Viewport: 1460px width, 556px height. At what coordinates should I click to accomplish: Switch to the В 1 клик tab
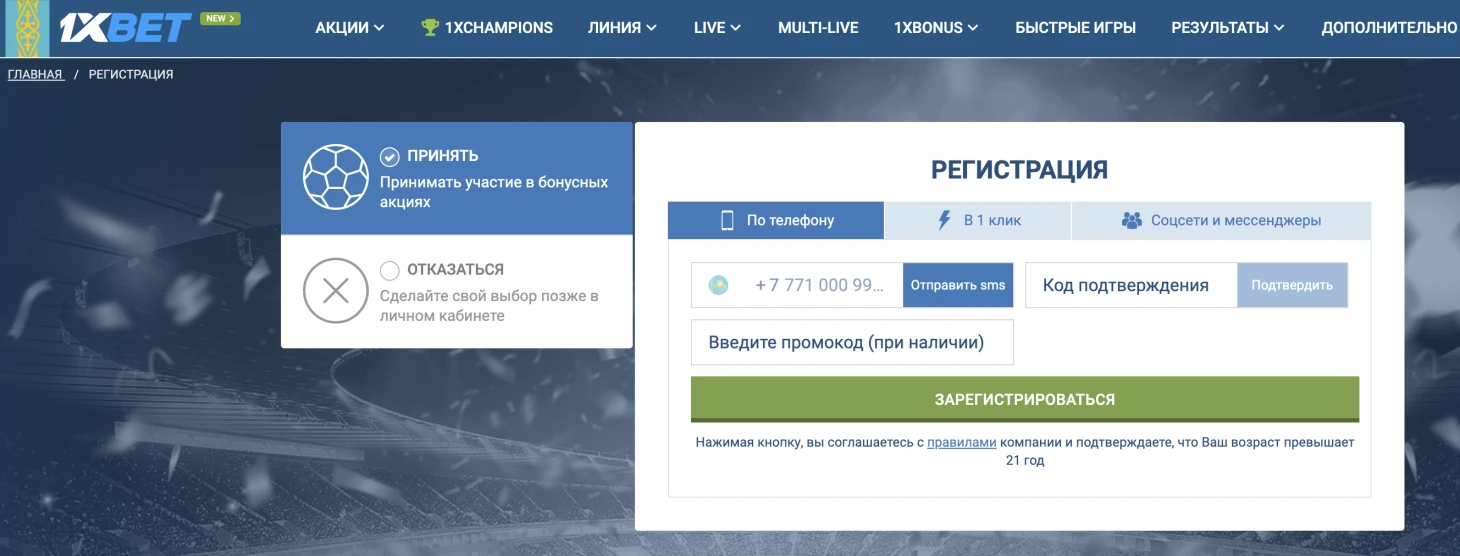pos(978,220)
